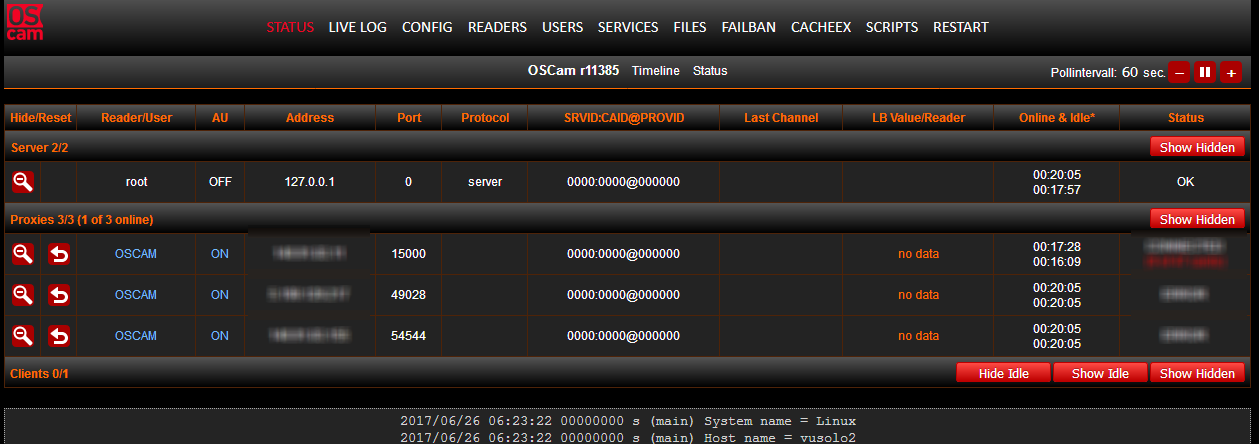Restart the reader on port 49028
This screenshot has height=444, width=1260.
59,295
